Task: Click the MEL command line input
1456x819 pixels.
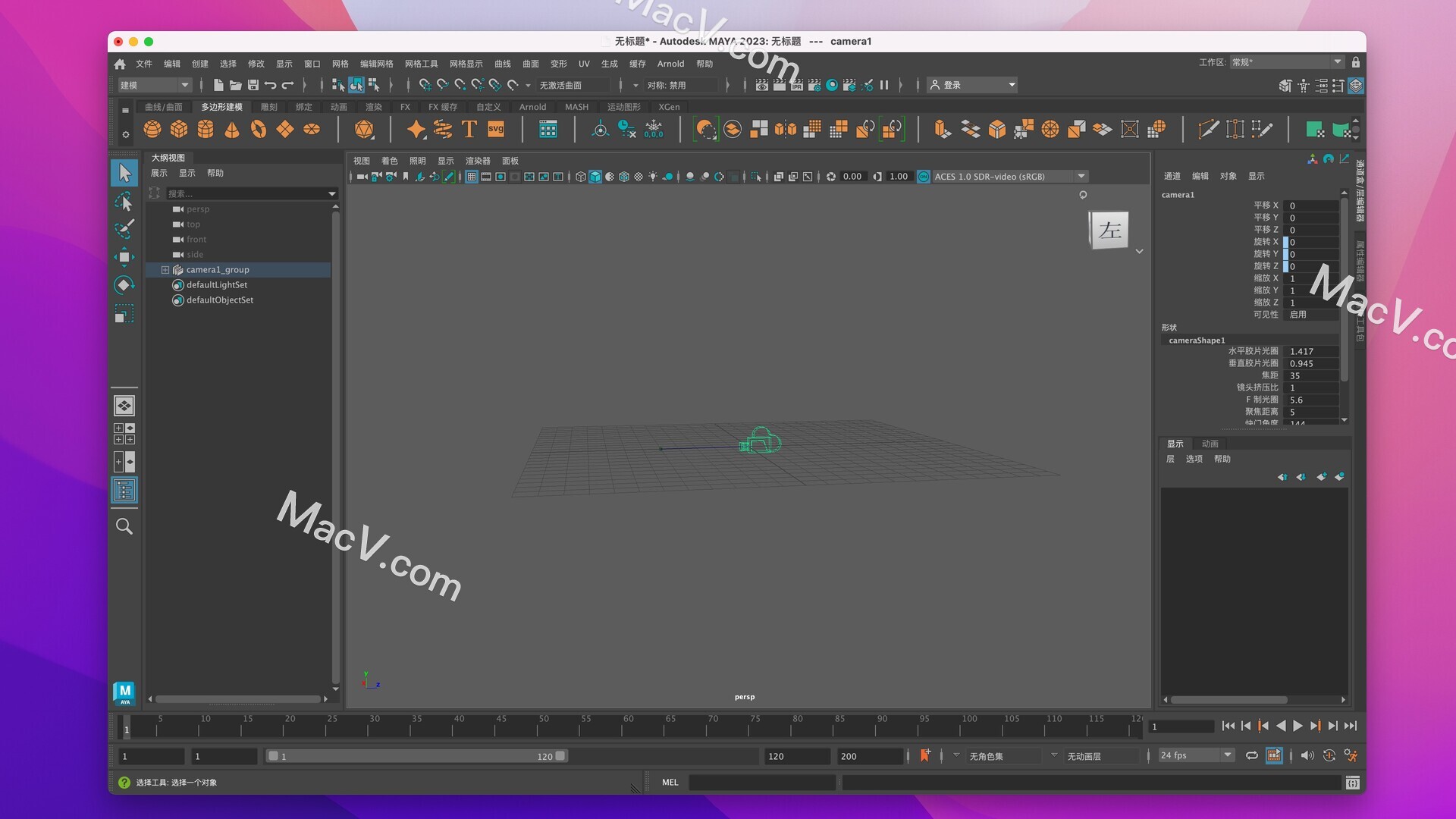Action: (x=761, y=783)
